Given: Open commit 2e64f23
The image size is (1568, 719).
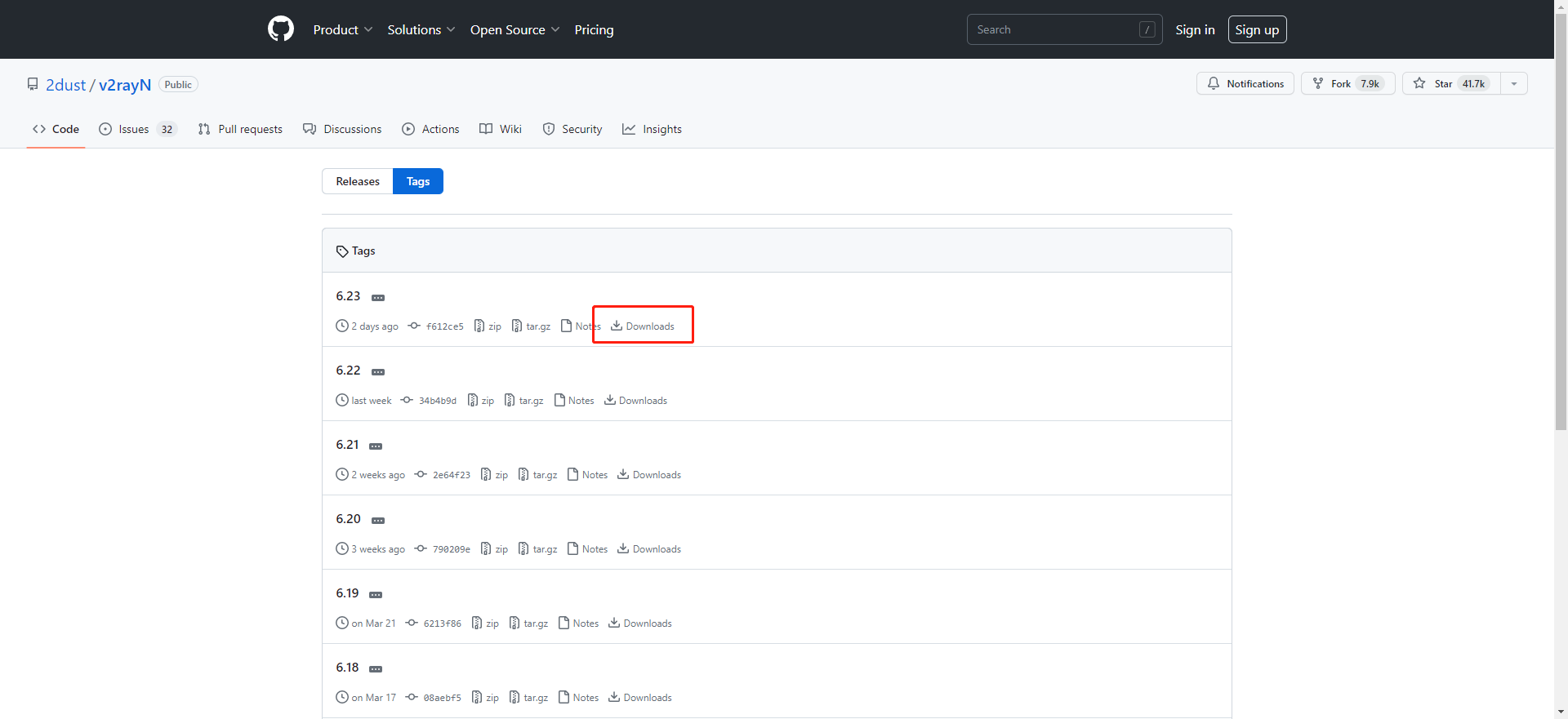Looking at the screenshot, I should tap(443, 475).
